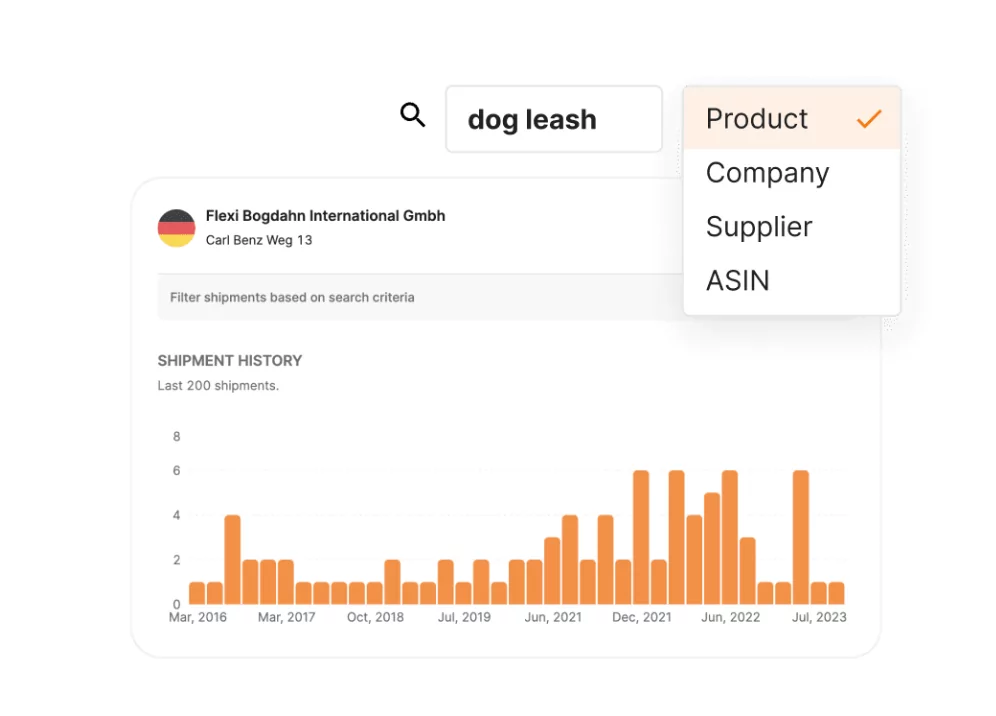Choose Company from the search type list

click(792, 173)
